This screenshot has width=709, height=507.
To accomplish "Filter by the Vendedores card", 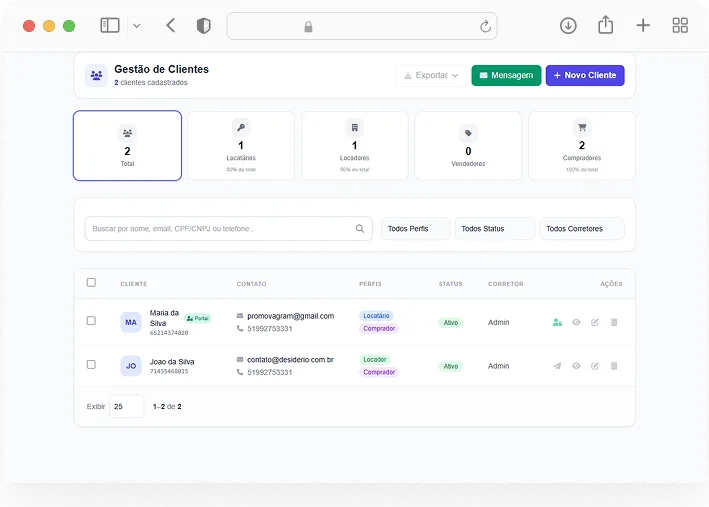I will (468, 146).
